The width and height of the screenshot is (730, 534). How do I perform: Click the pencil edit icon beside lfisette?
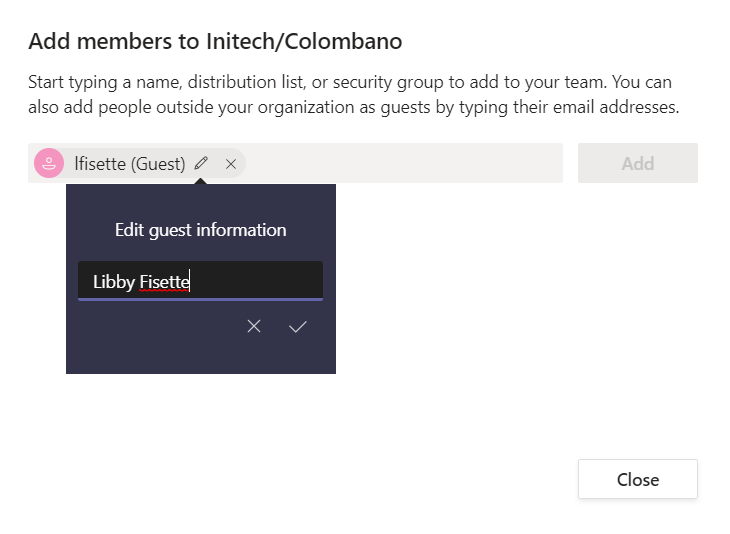click(201, 163)
